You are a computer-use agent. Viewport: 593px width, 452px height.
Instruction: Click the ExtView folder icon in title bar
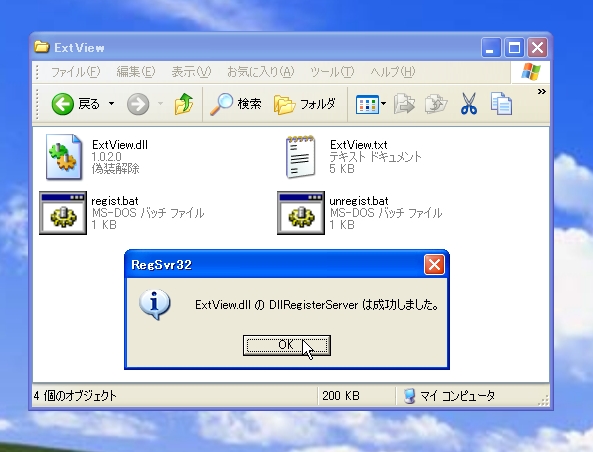click(42, 47)
